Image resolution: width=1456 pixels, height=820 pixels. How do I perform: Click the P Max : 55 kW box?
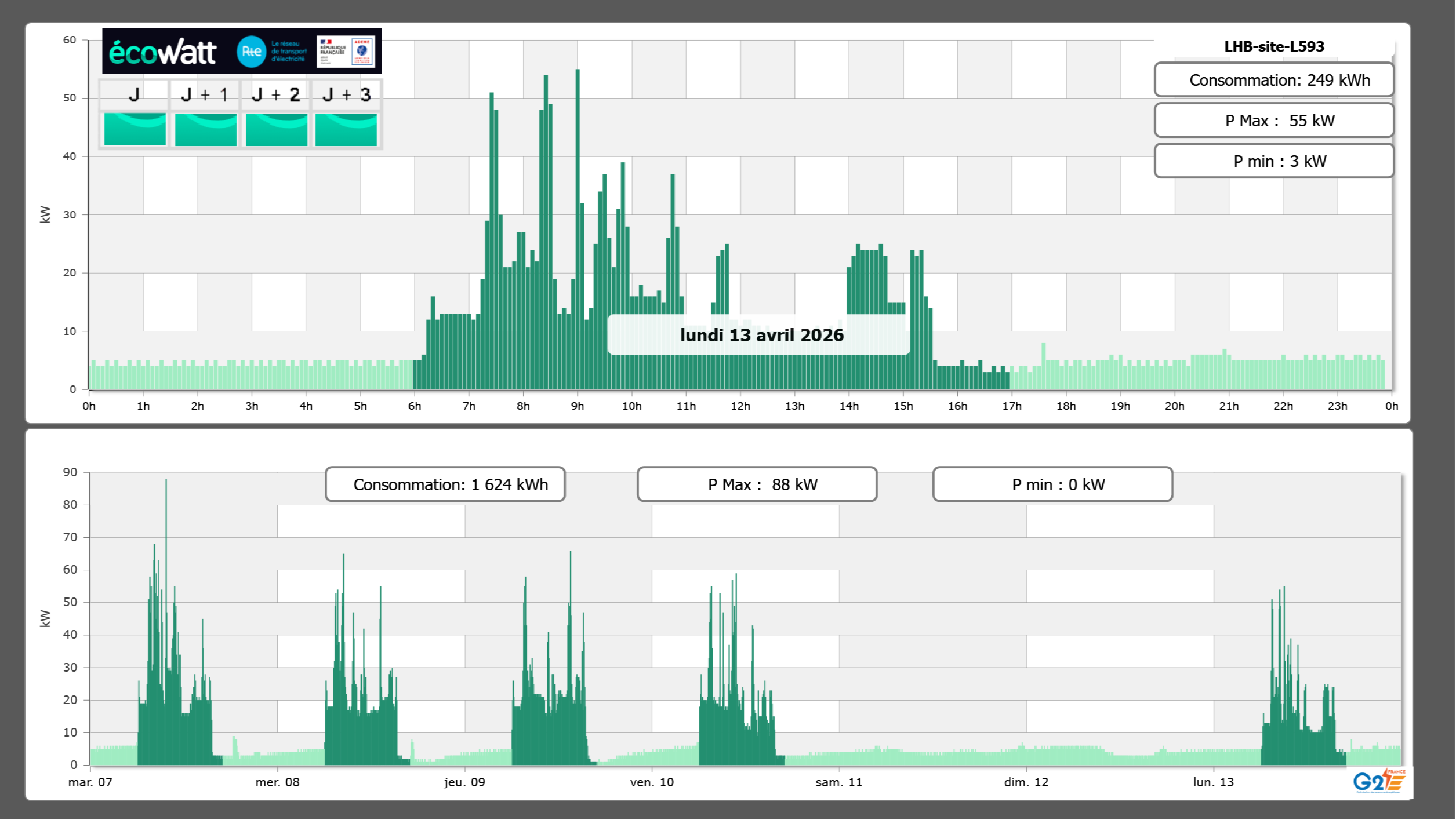point(1273,121)
